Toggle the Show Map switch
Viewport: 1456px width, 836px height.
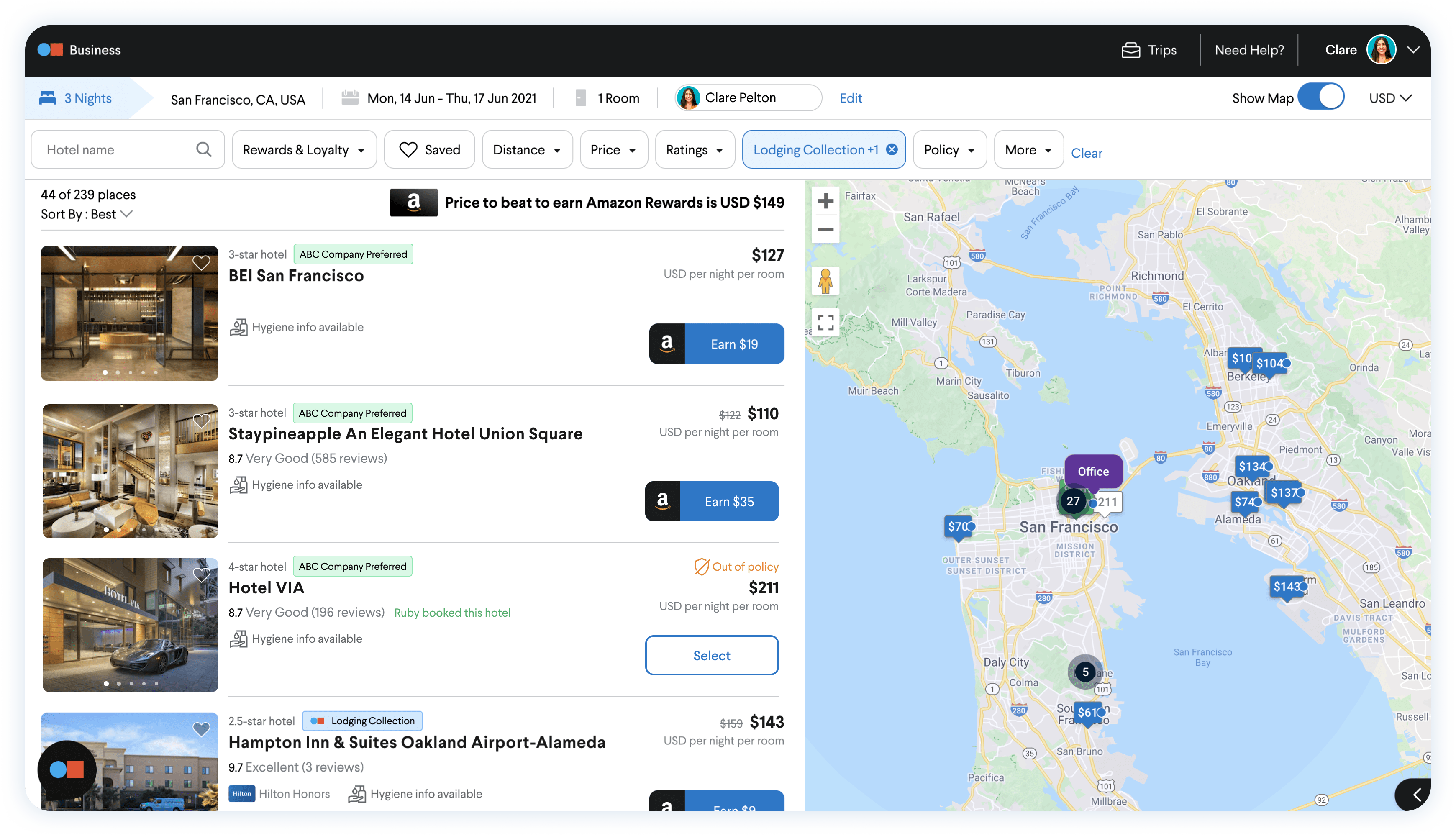click(x=1320, y=97)
